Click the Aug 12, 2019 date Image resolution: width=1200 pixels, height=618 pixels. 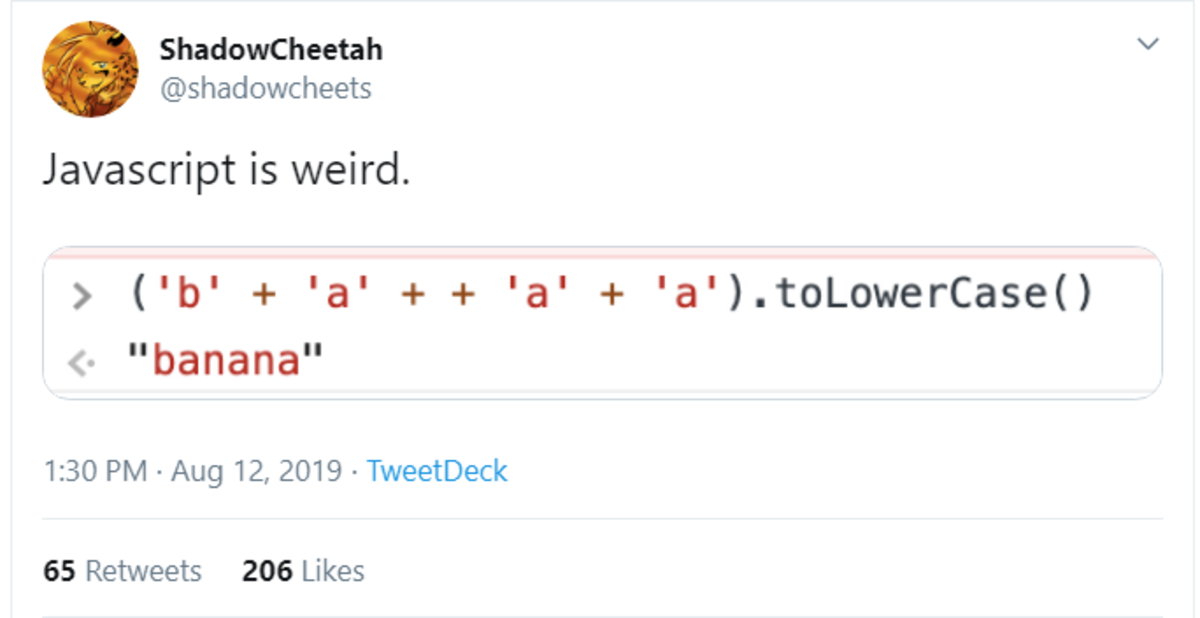coord(256,471)
